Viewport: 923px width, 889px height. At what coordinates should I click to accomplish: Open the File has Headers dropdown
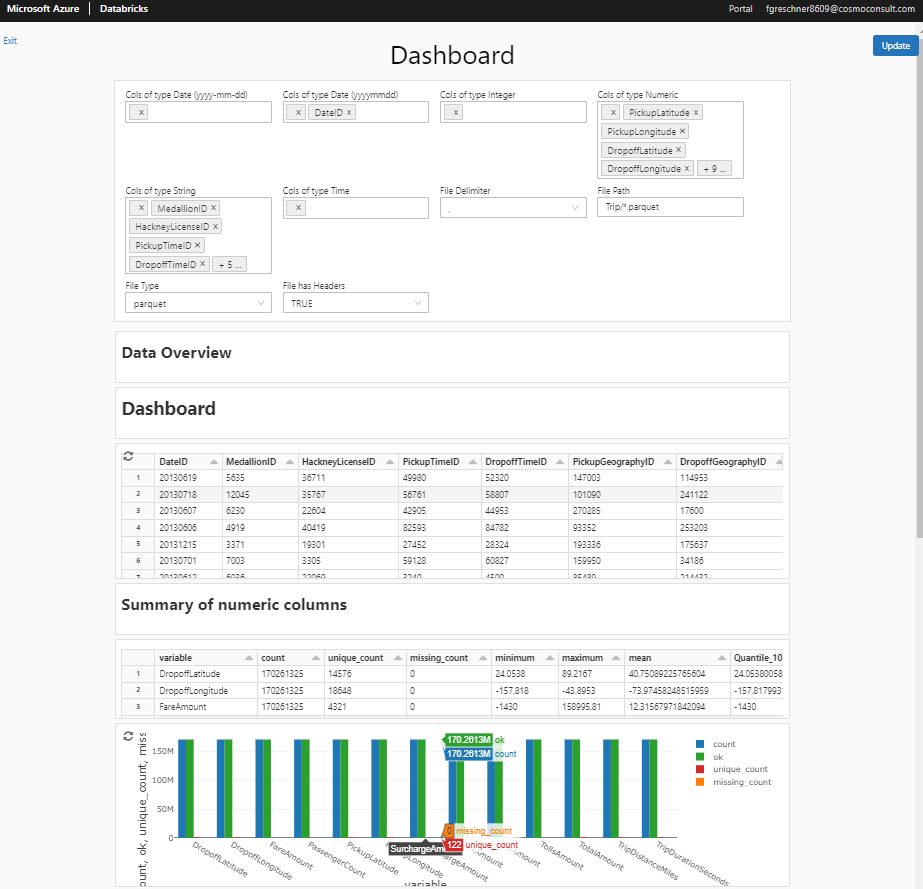356,303
